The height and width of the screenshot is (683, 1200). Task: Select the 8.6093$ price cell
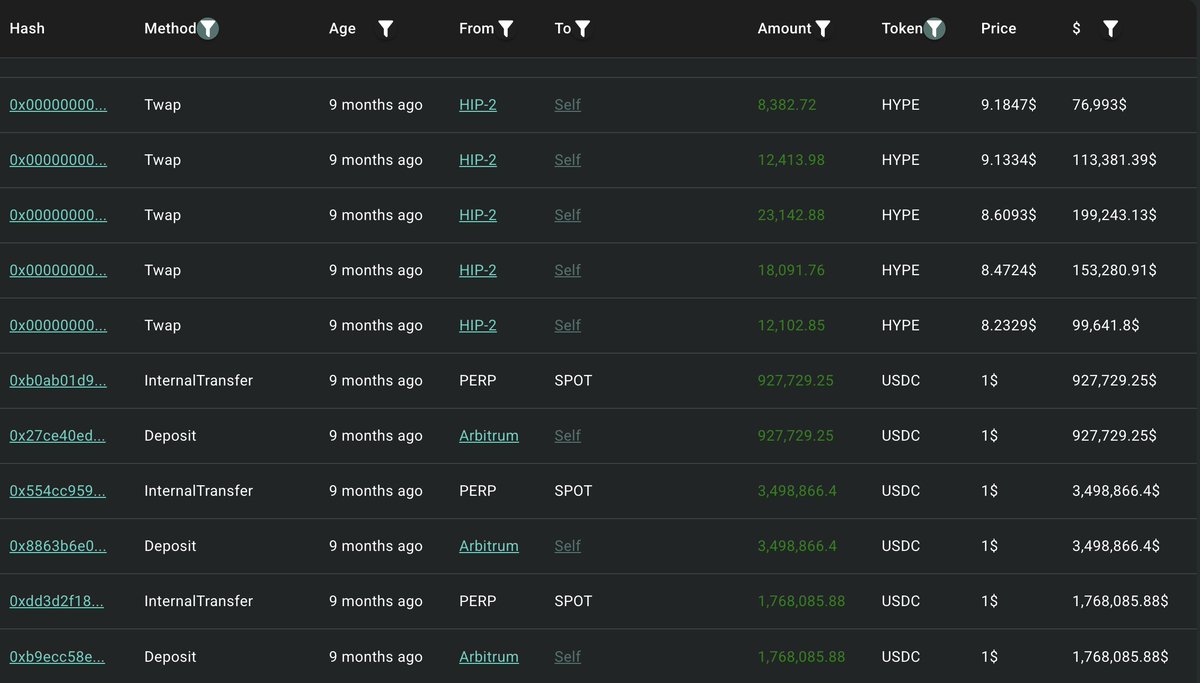(1008, 215)
